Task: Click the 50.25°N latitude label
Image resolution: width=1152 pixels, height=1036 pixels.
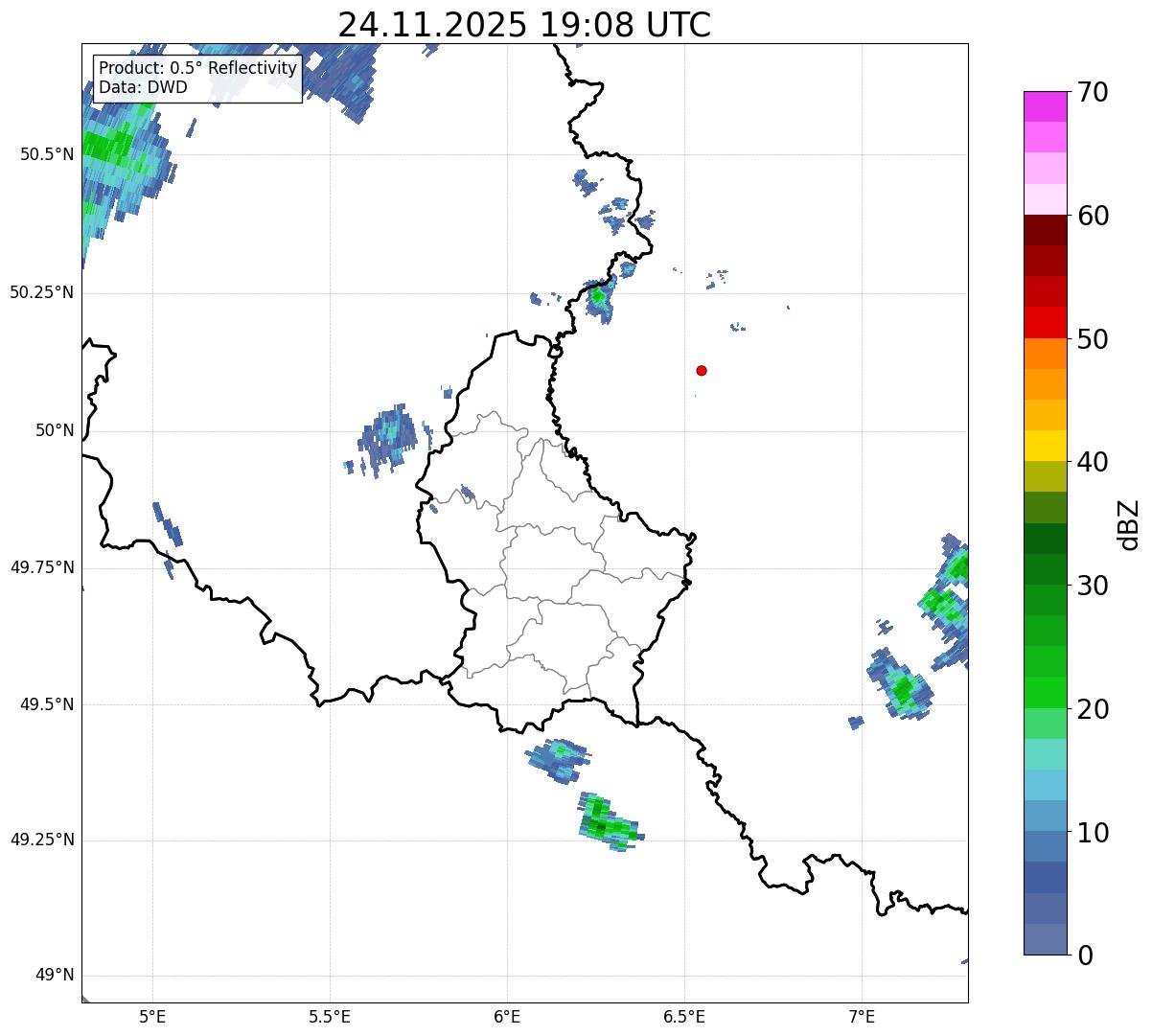Action: click(x=42, y=292)
